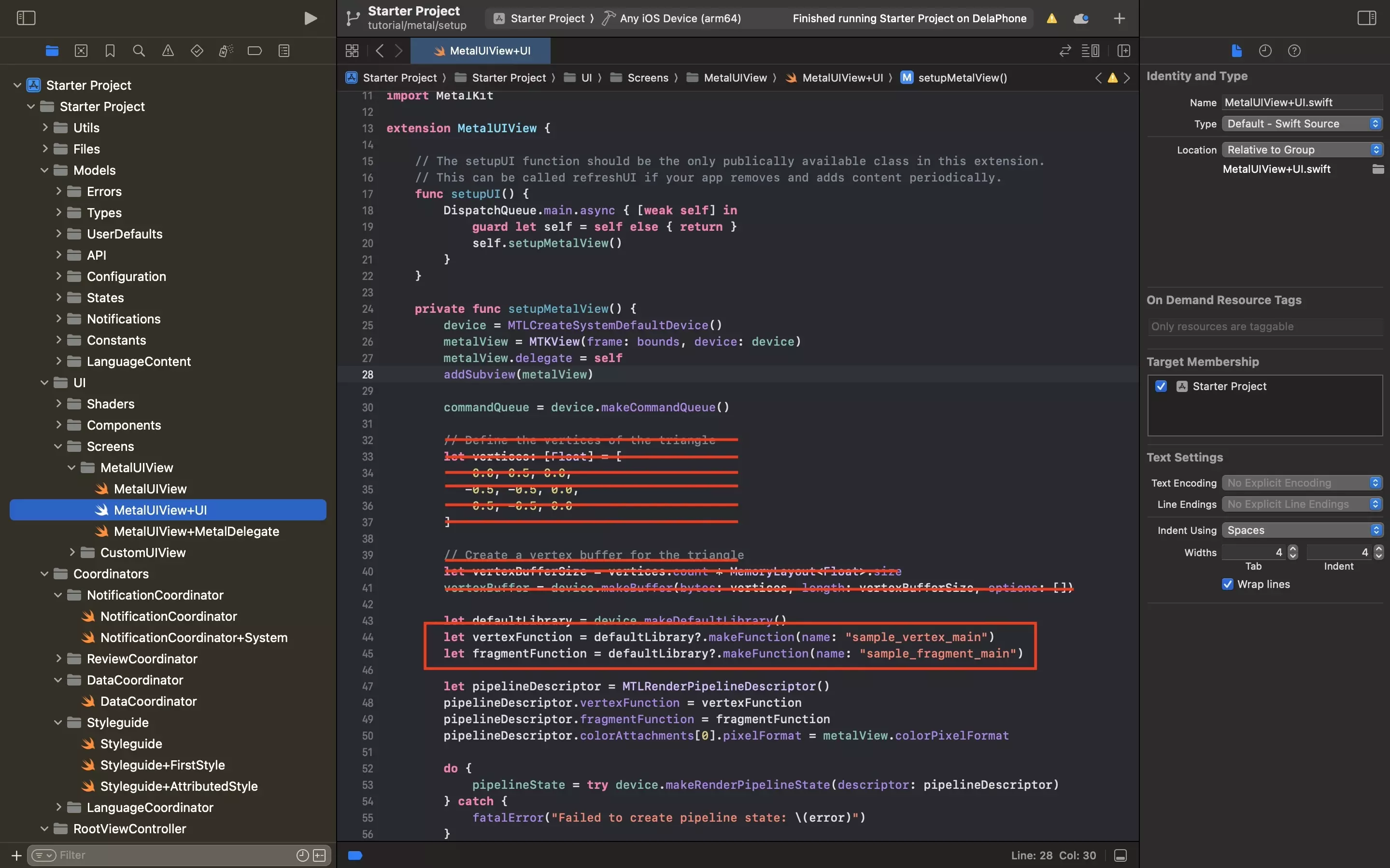
Task: Open the Find navigator magnifier icon
Action: [138, 51]
